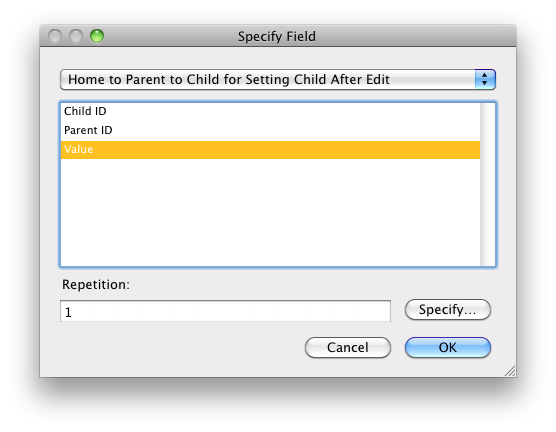
Task: Click the empty area of the field list
Action: tap(270, 212)
